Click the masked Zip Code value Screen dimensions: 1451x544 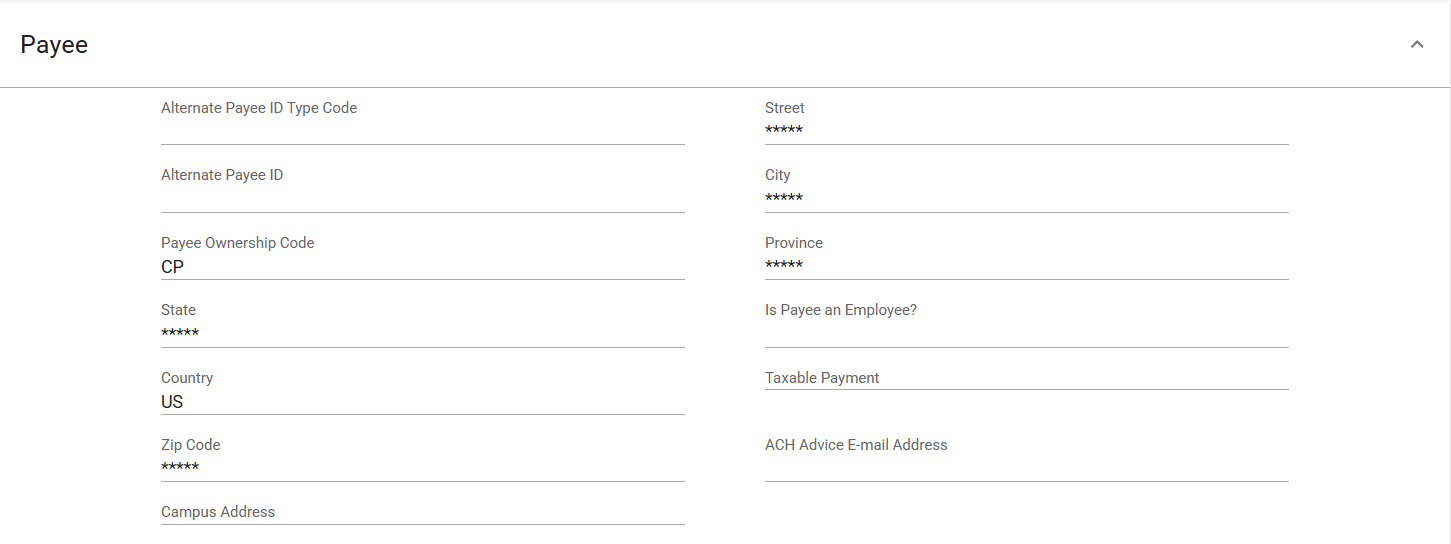(180, 468)
